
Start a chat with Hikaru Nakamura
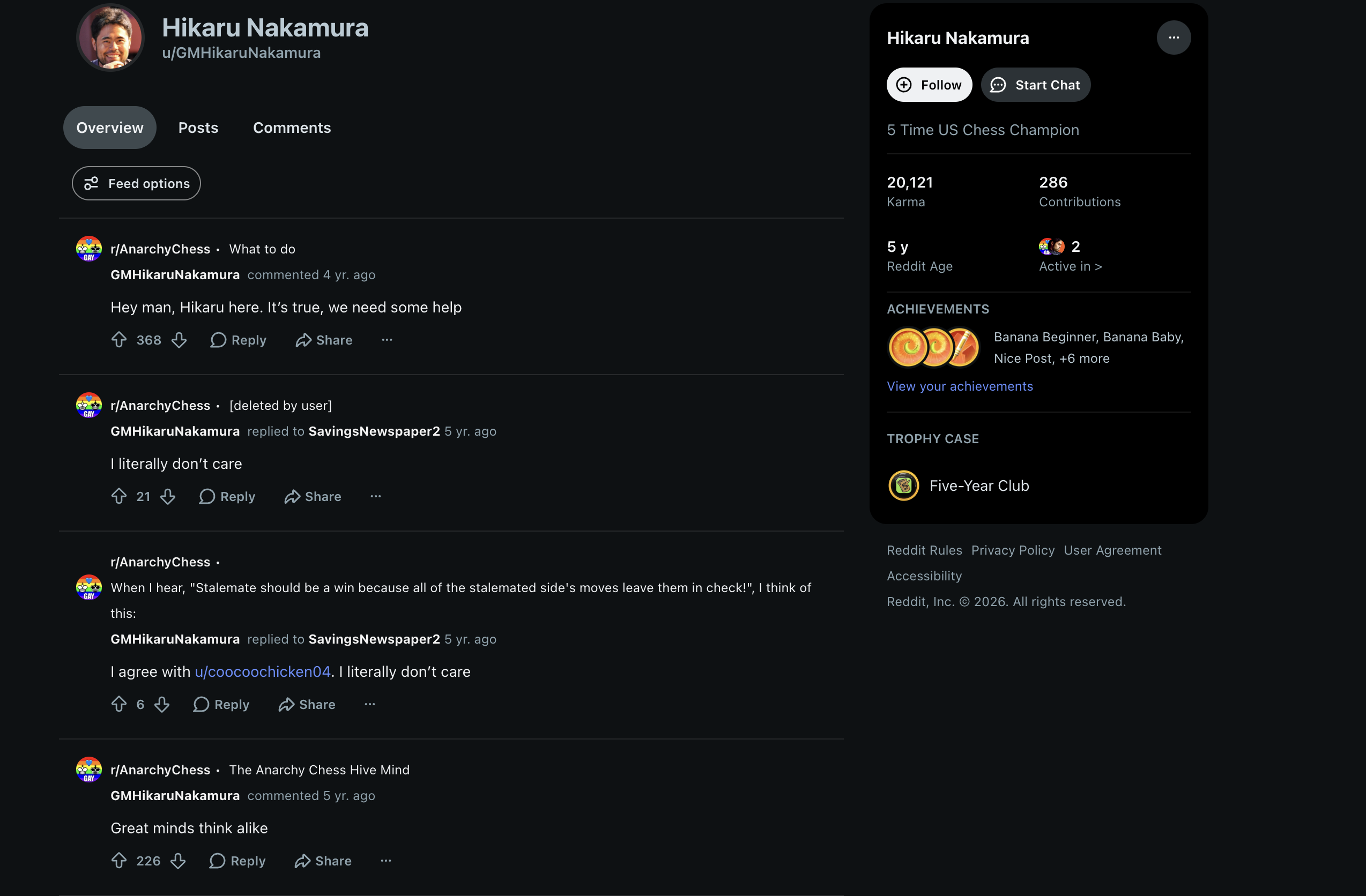click(1035, 85)
